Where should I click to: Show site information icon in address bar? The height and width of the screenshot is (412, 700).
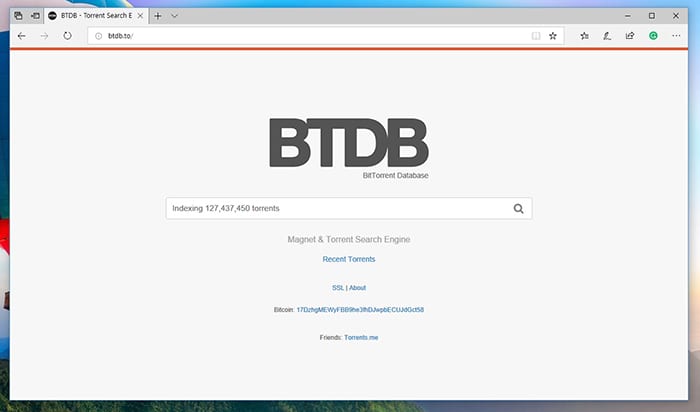[99, 36]
